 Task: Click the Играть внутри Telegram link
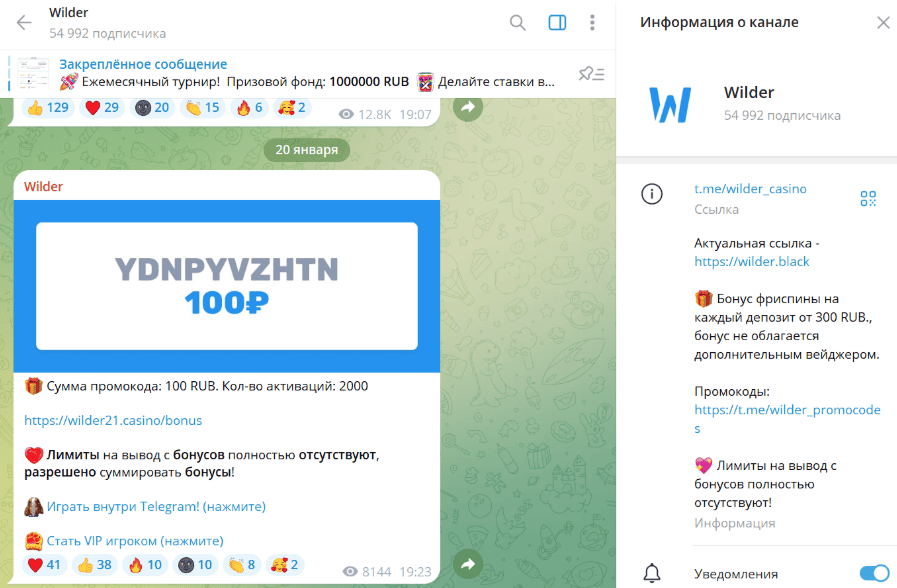point(156,507)
